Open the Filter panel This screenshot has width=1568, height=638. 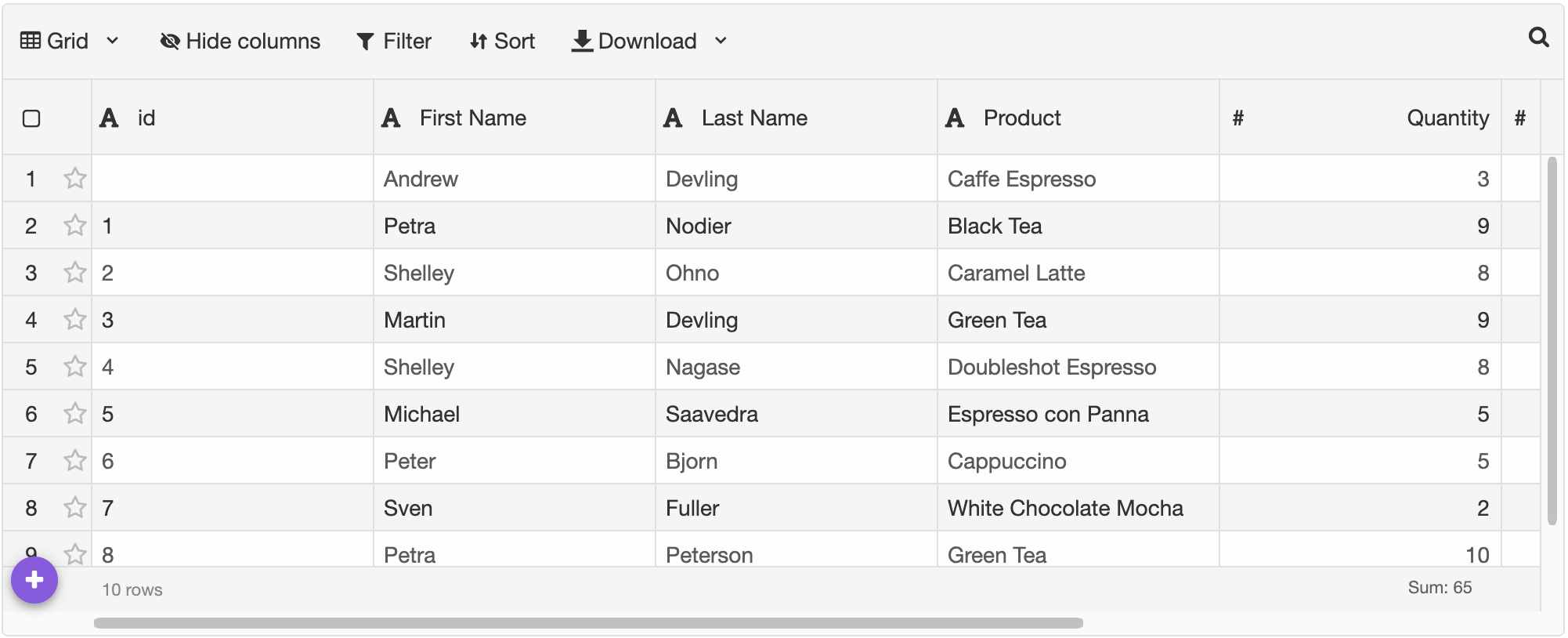tap(394, 41)
